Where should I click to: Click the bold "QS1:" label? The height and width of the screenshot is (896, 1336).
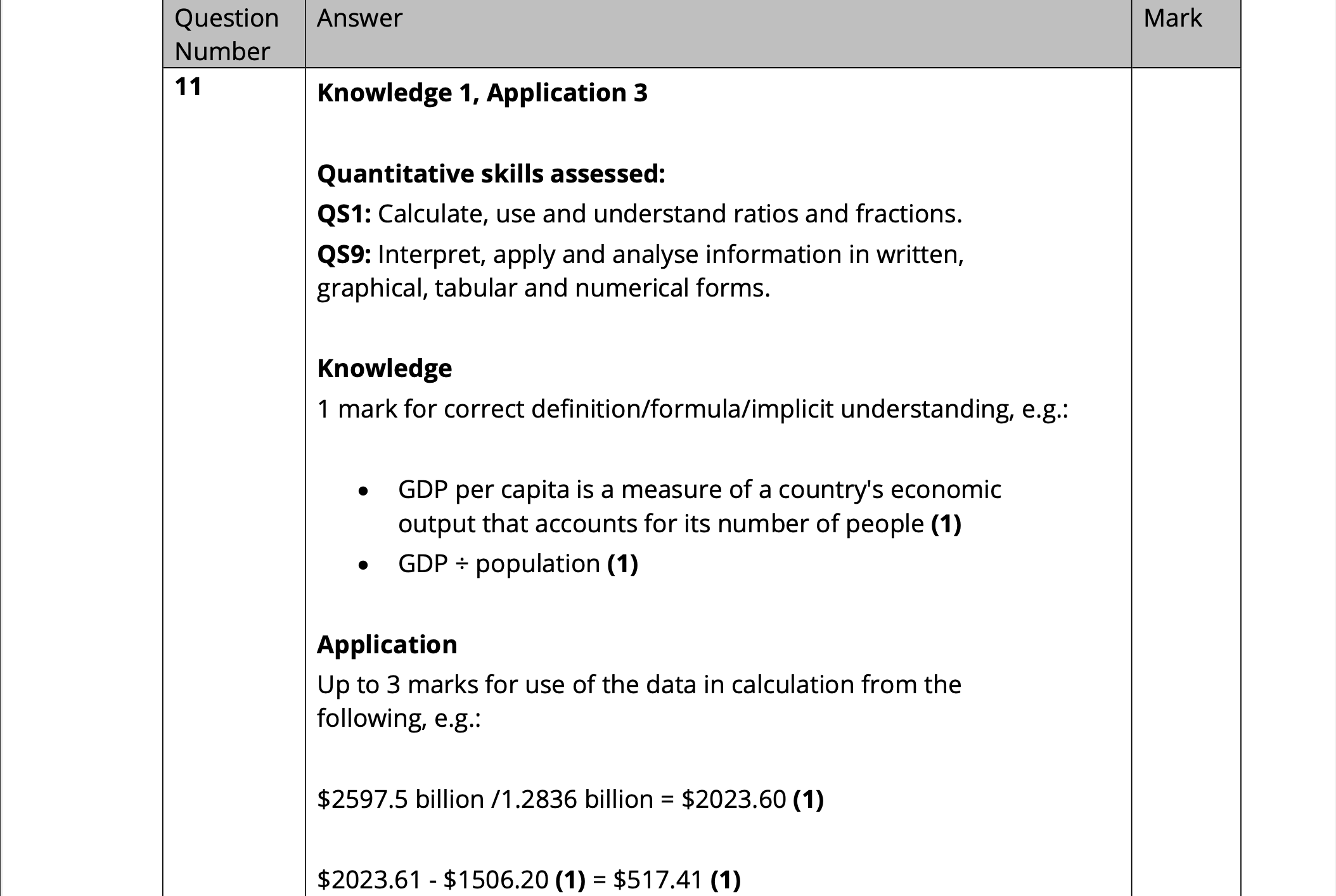pyautogui.click(x=344, y=214)
